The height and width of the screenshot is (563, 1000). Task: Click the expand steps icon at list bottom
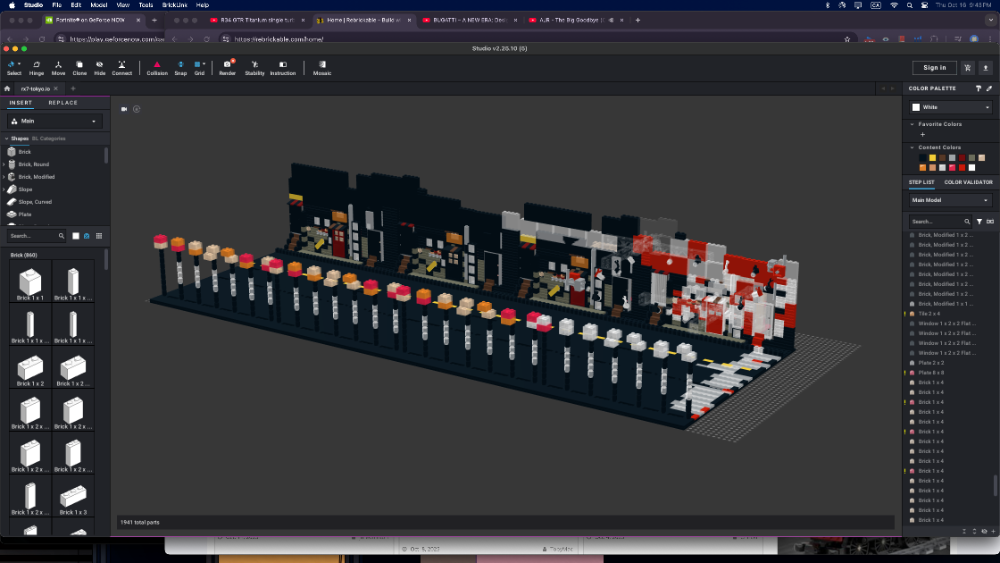[x=974, y=531]
